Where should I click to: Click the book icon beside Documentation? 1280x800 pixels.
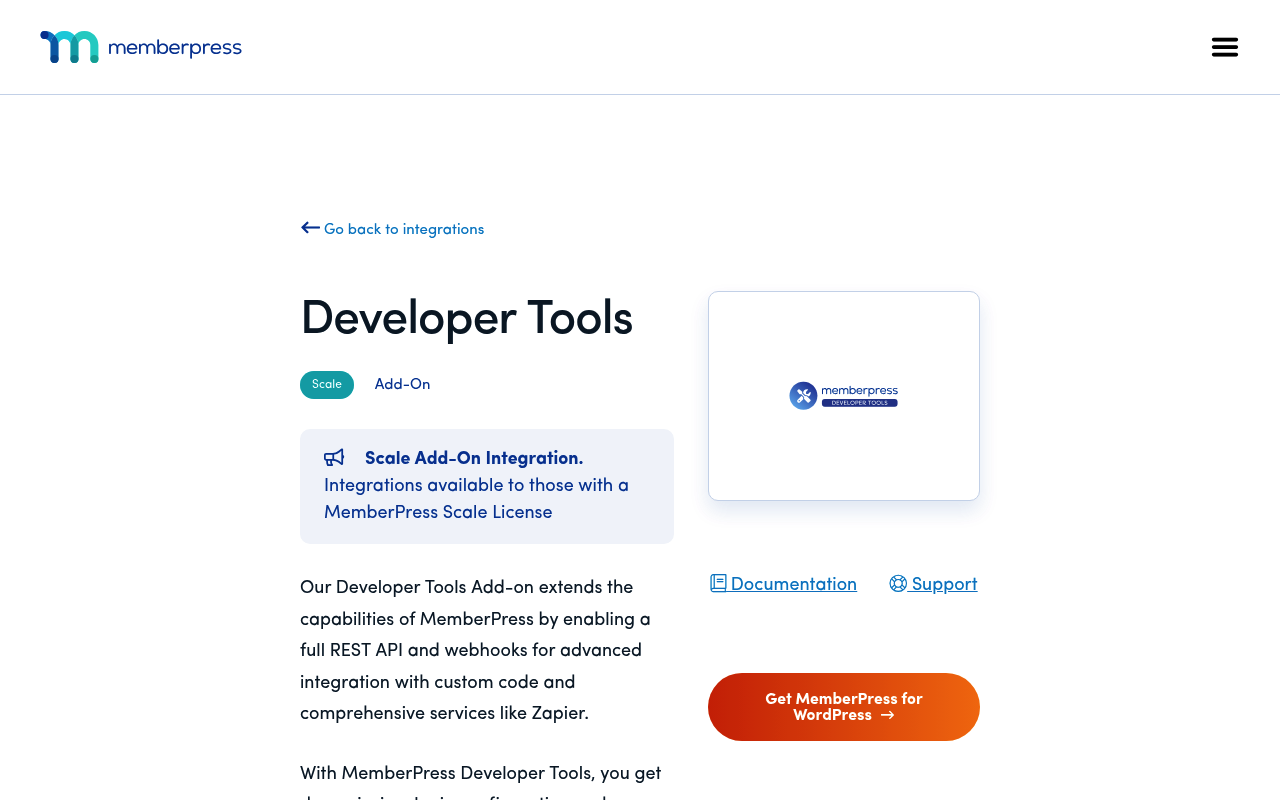point(718,583)
